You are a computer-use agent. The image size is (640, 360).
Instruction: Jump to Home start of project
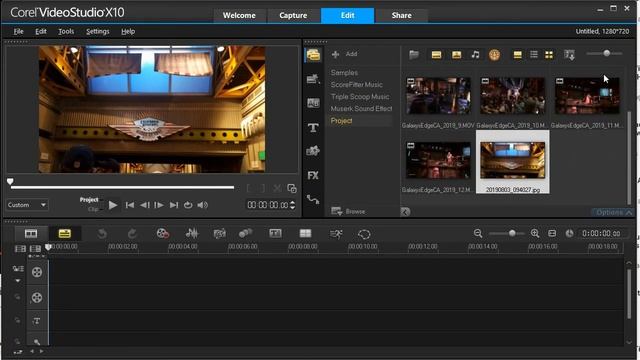click(x=130, y=205)
